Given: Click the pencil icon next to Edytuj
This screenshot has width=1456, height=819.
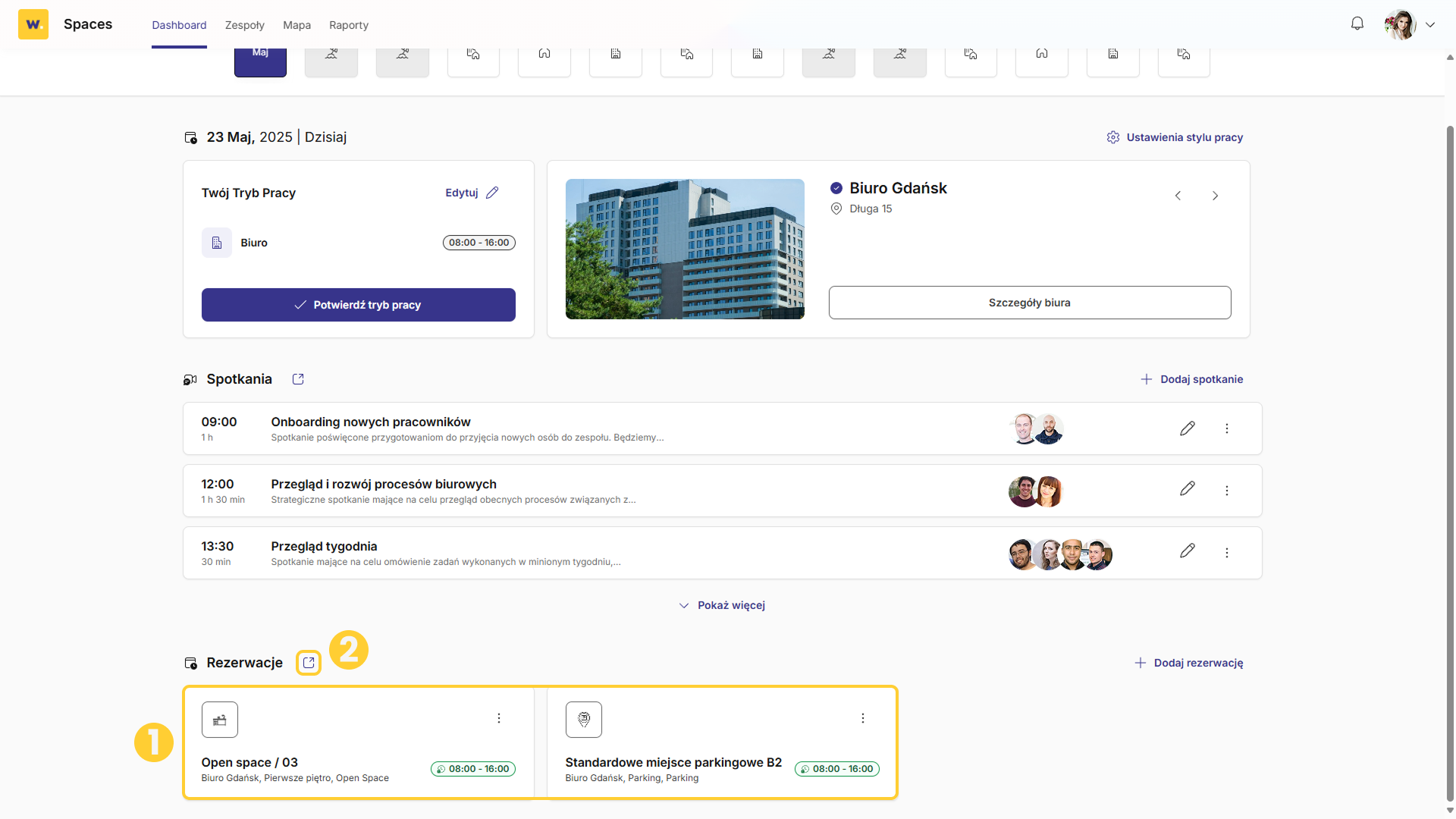Looking at the screenshot, I should tap(492, 193).
